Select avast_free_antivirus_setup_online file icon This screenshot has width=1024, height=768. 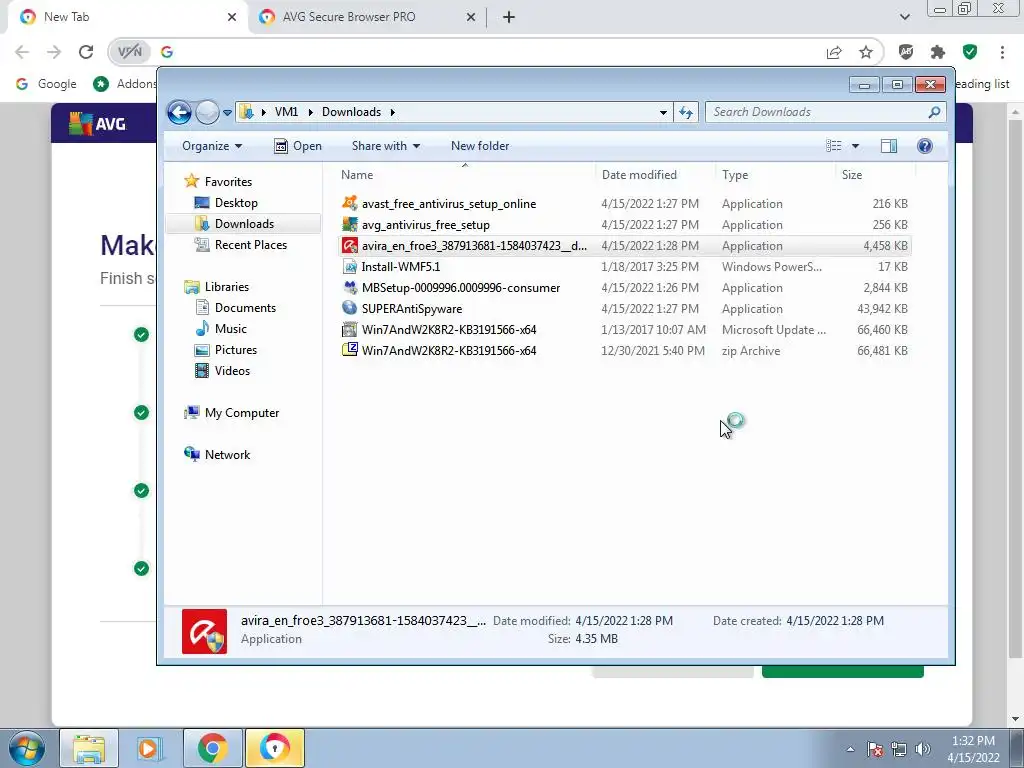pos(350,203)
